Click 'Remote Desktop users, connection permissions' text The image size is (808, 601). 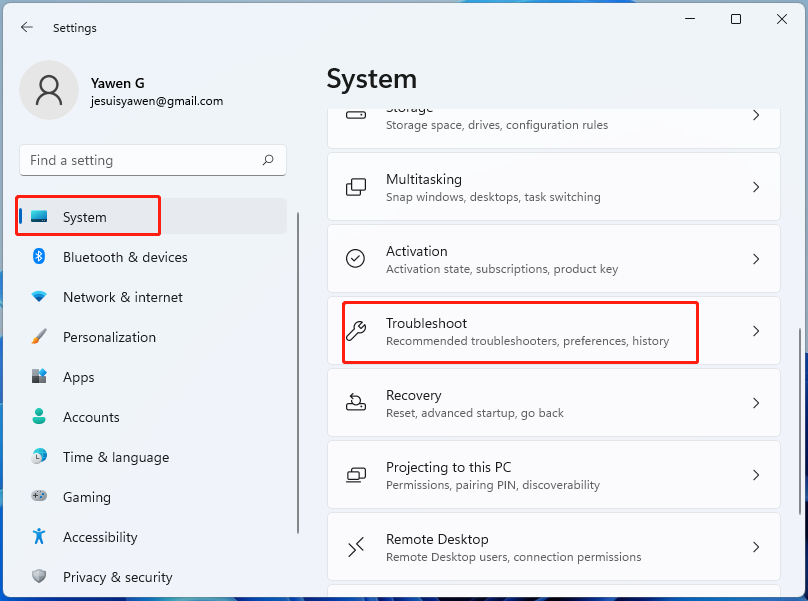[x=513, y=557]
